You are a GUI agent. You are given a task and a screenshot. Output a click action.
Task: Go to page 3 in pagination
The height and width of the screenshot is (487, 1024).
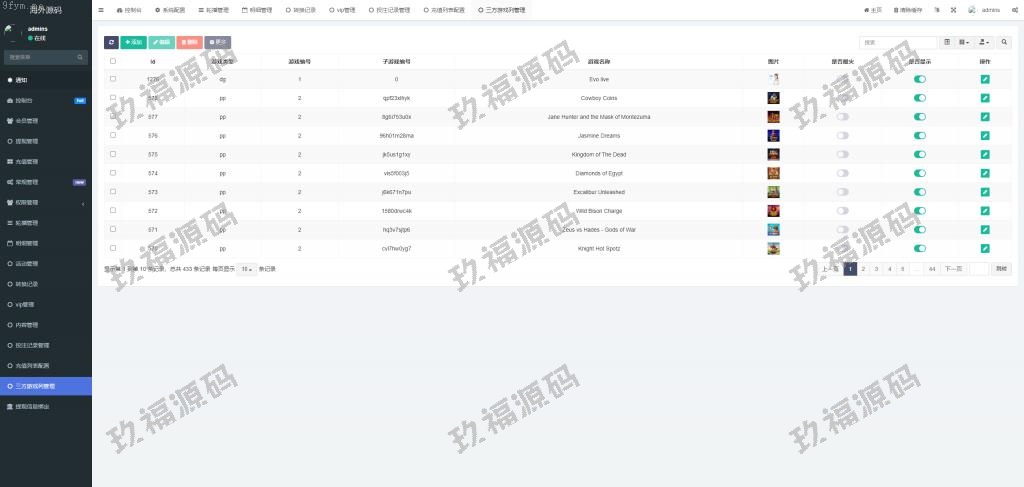click(876, 269)
